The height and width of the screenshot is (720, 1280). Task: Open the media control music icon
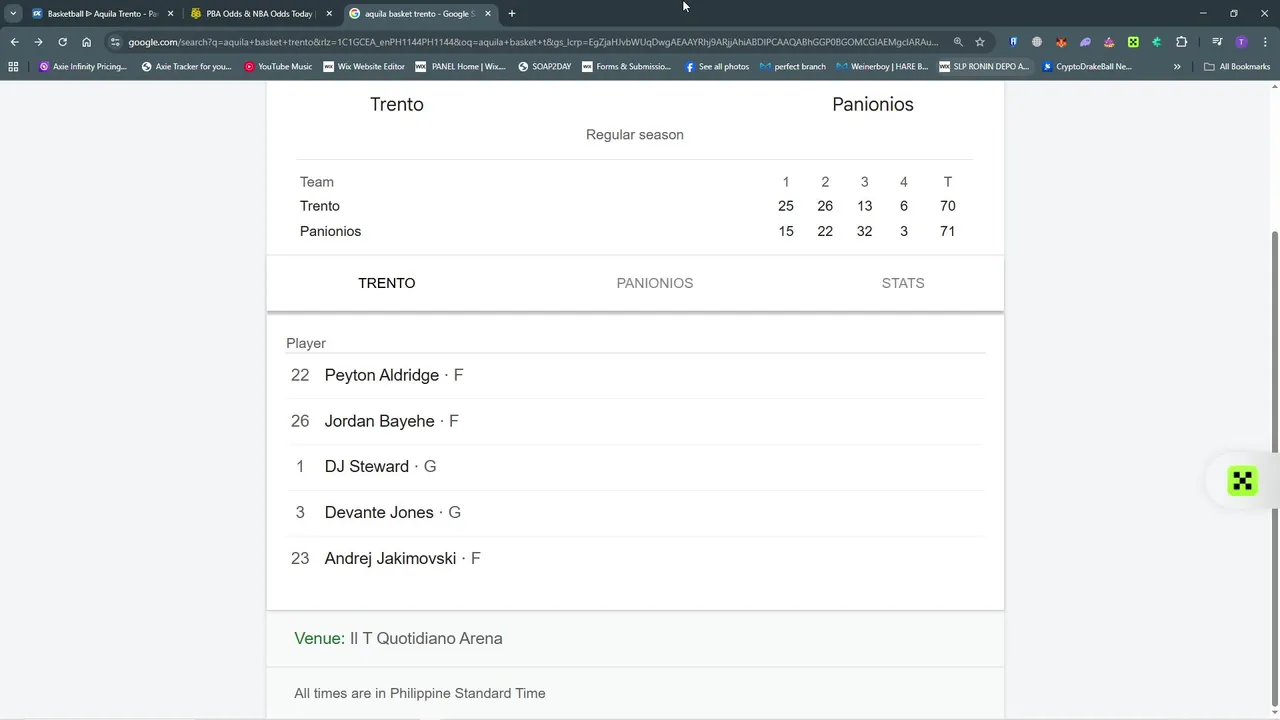click(x=1217, y=42)
